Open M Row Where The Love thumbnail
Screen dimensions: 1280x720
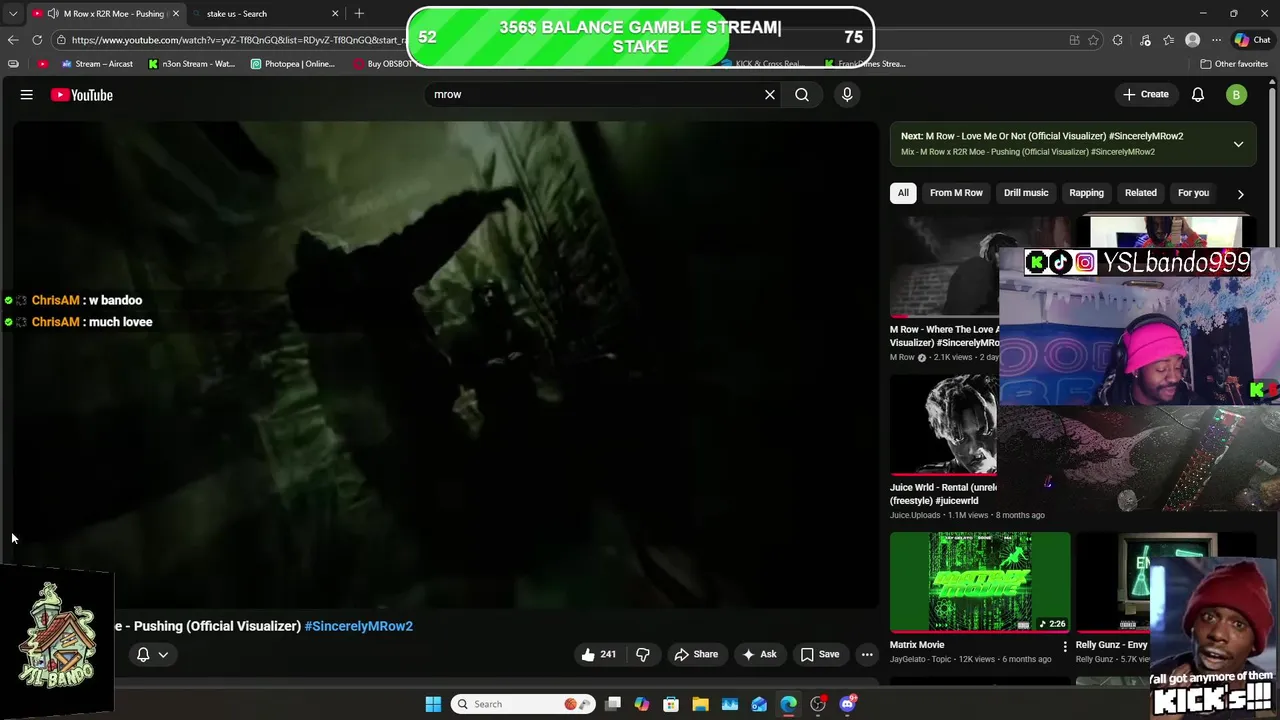point(943,268)
